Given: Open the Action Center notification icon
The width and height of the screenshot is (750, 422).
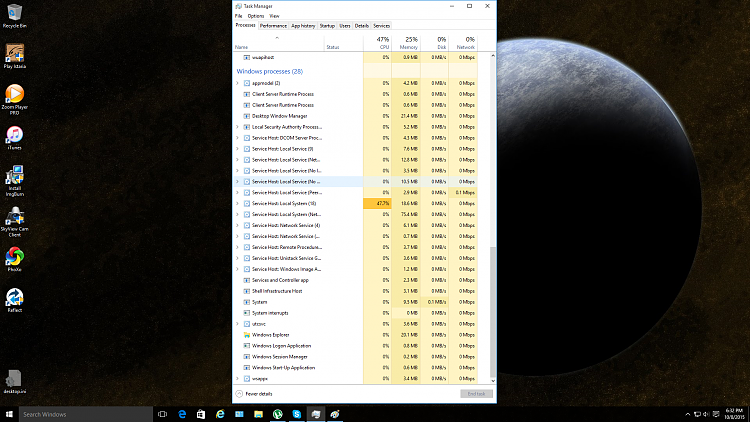Looking at the screenshot, I should (x=716, y=414).
